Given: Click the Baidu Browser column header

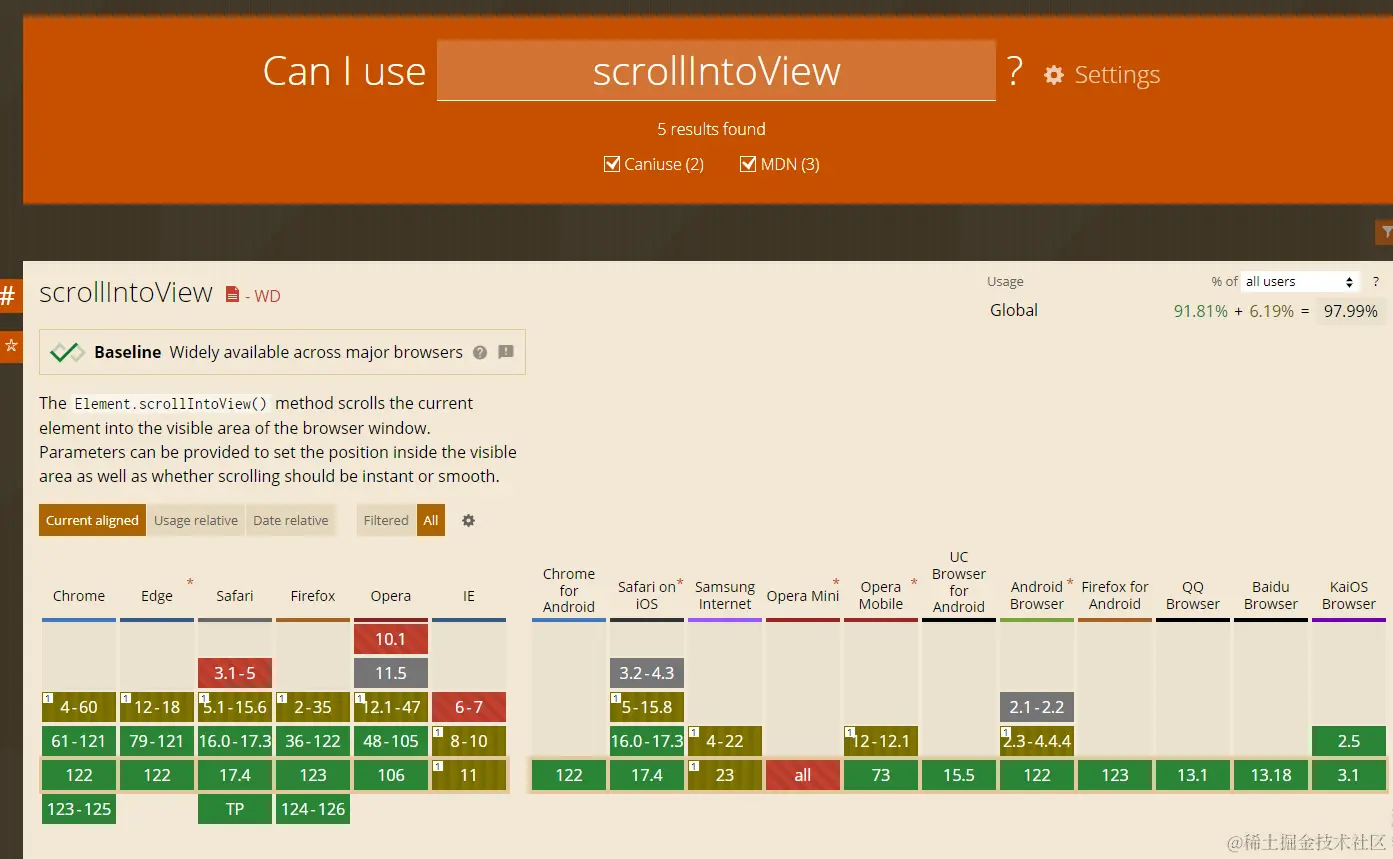Looking at the screenshot, I should (x=1271, y=595).
